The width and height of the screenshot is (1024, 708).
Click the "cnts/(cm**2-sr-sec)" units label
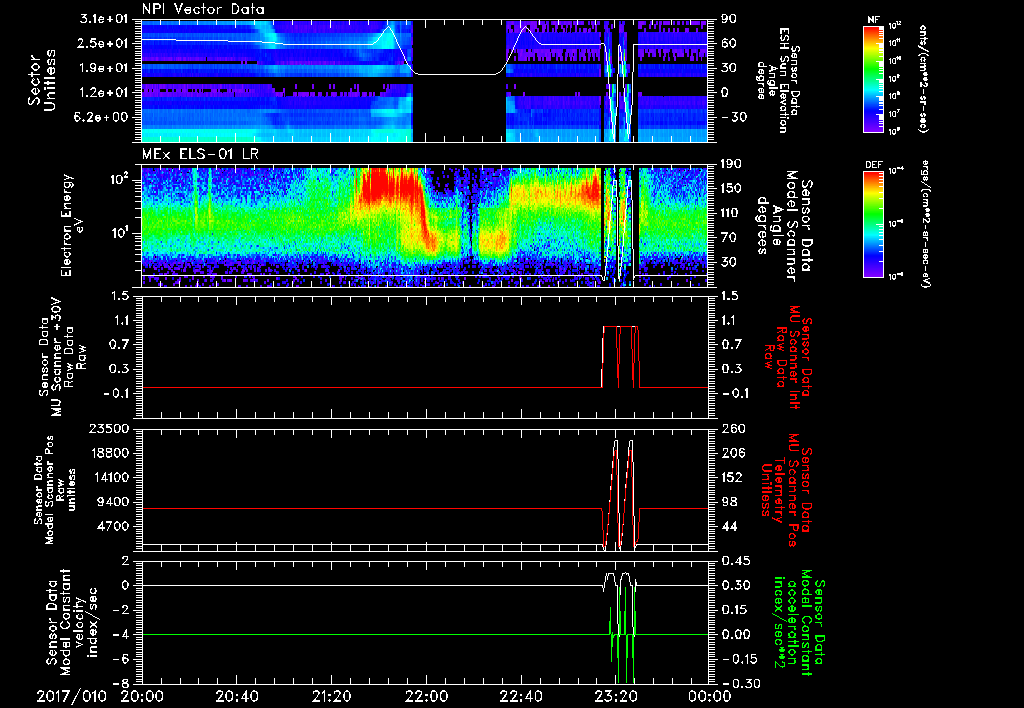923,78
